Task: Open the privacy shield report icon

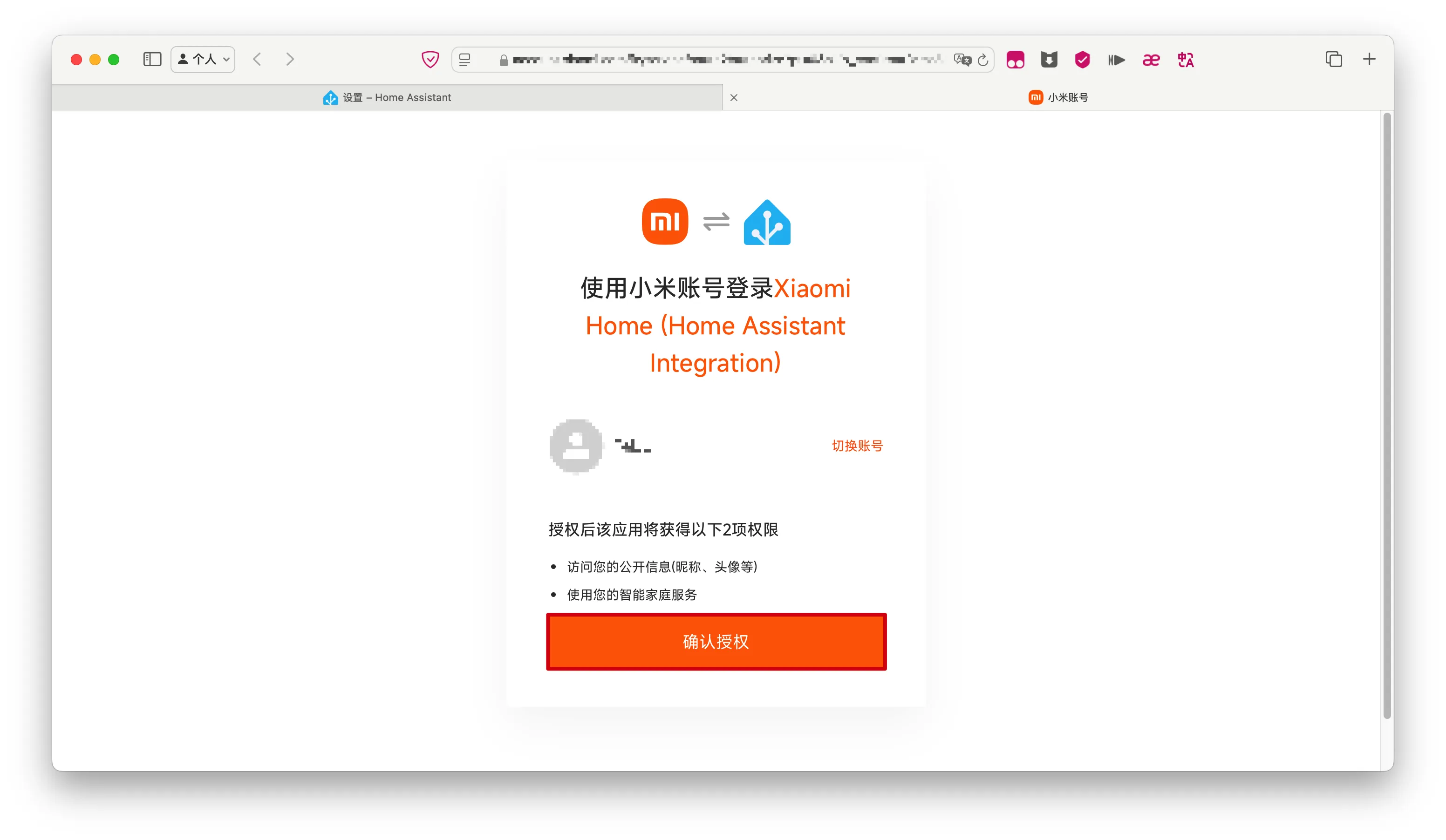Action: [430, 60]
